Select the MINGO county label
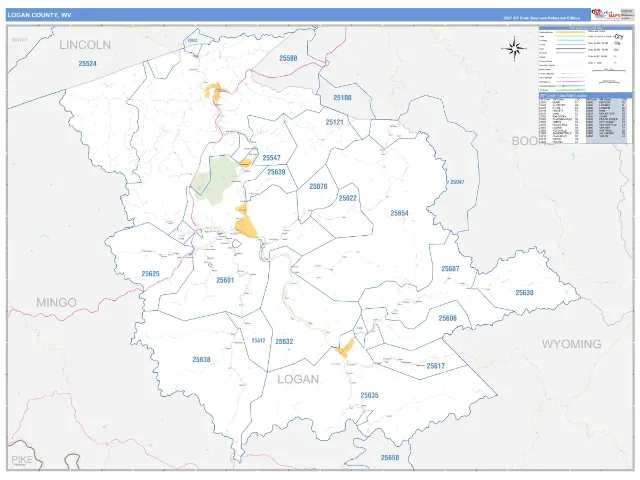The width and height of the screenshot is (640, 480). click(56, 302)
